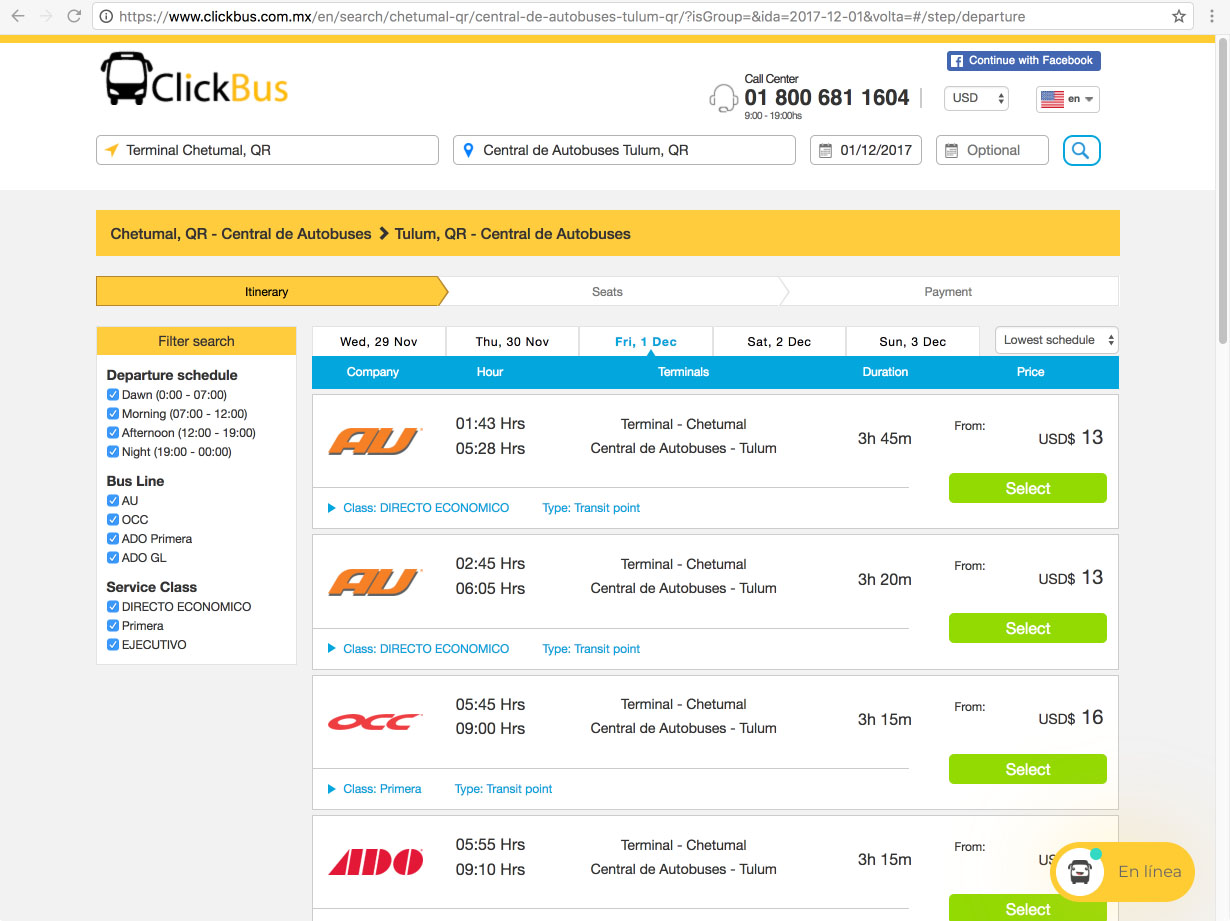
Task: Click the AU logo on 01:43 Hrs trip
Action: 376,441
